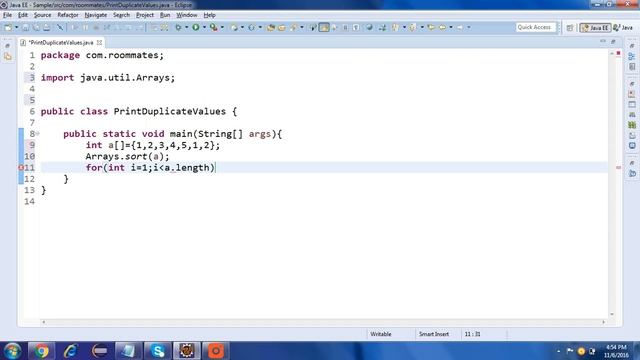Open the Source menu
The image size is (640, 360).
point(42,15)
